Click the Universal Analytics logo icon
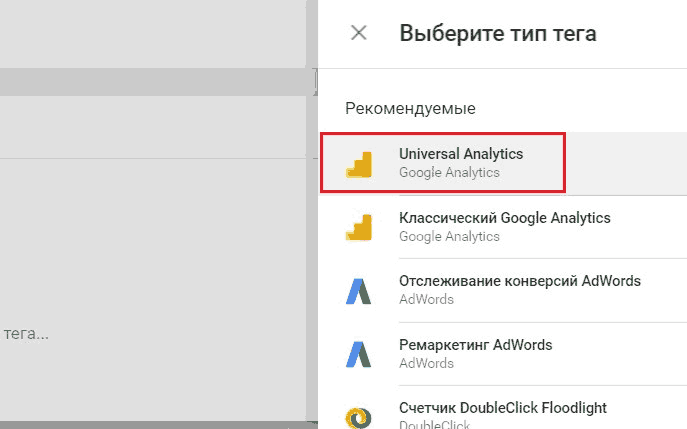687x429 pixels. tap(359, 164)
